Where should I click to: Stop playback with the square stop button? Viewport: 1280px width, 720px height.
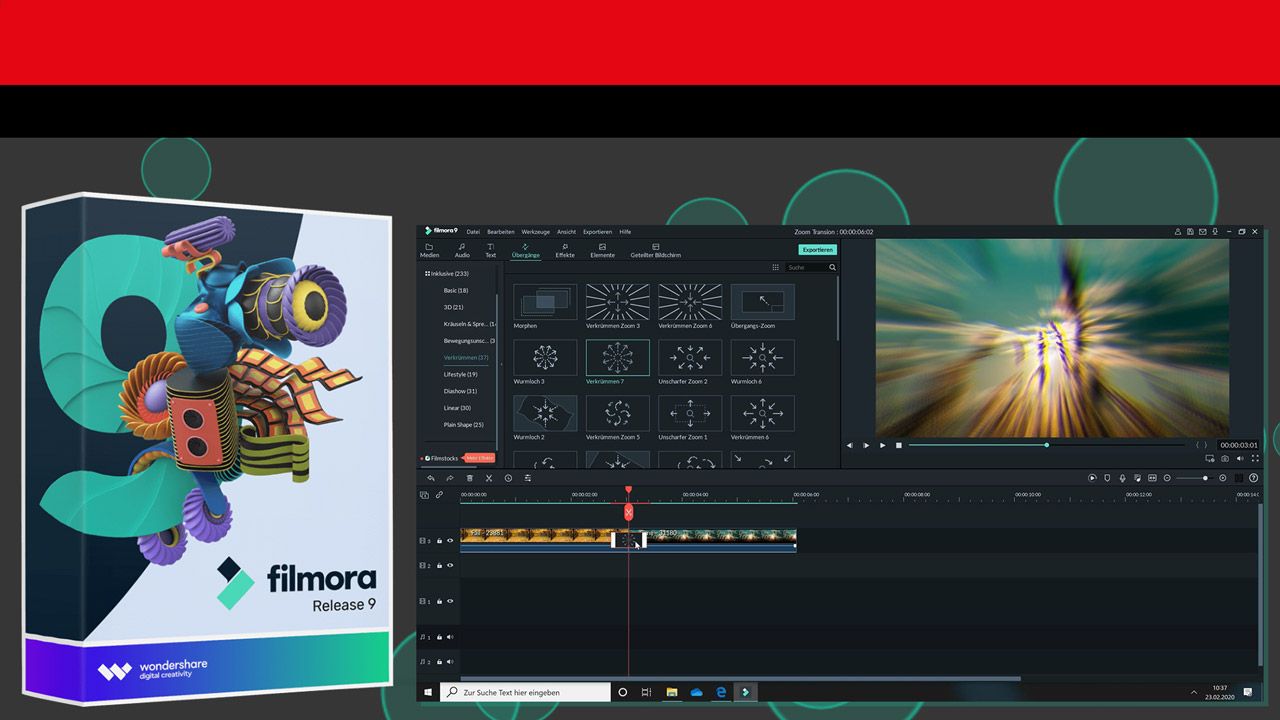899,445
